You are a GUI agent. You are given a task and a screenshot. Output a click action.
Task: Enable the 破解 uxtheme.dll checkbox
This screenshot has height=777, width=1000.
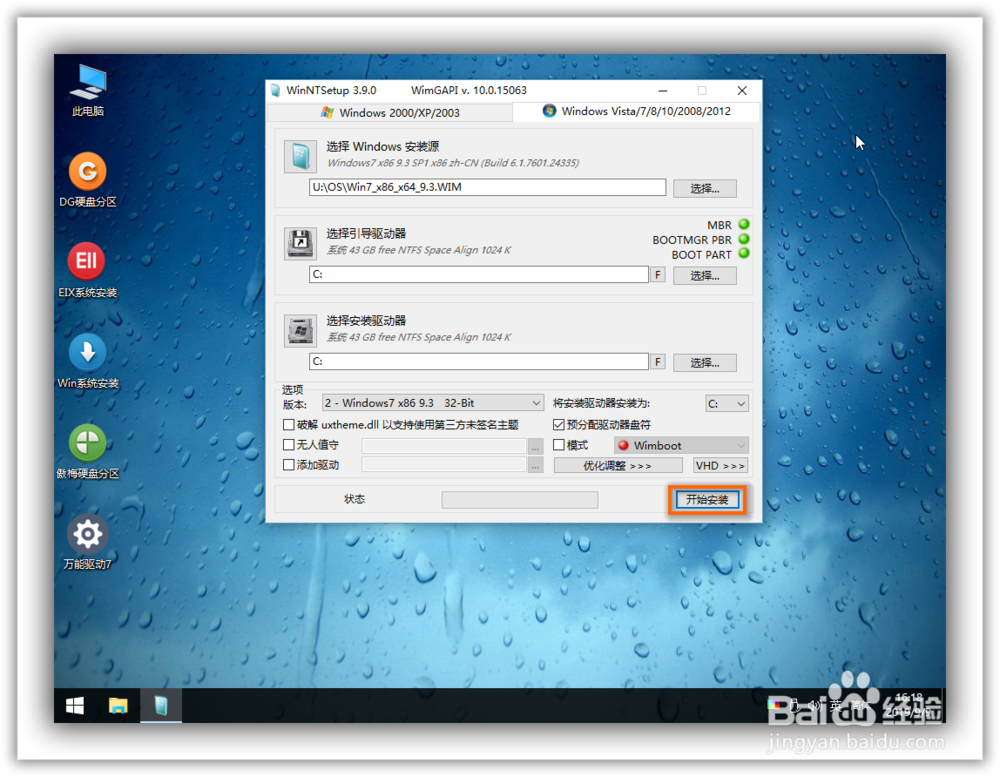[289, 425]
